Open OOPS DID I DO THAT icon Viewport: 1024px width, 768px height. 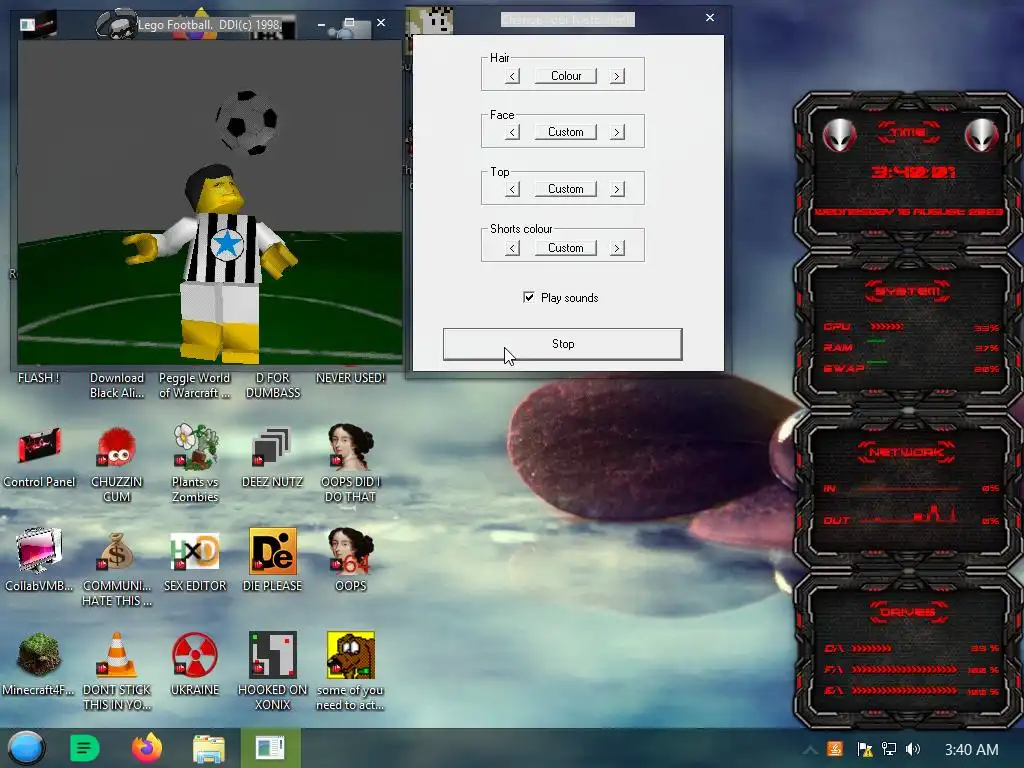click(x=351, y=464)
